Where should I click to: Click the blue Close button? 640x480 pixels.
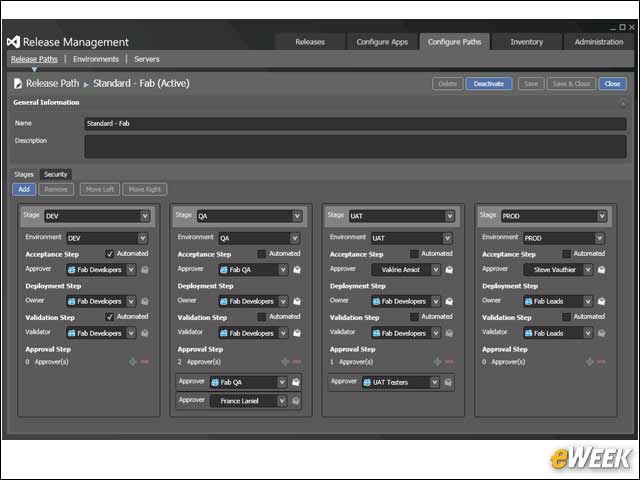pos(612,84)
